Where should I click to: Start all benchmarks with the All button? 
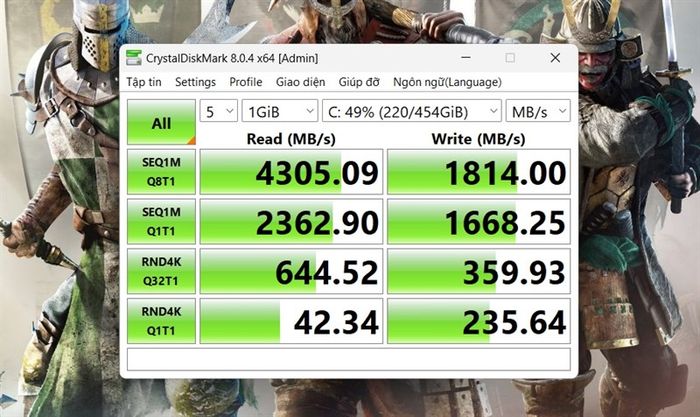(x=161, y=122)
